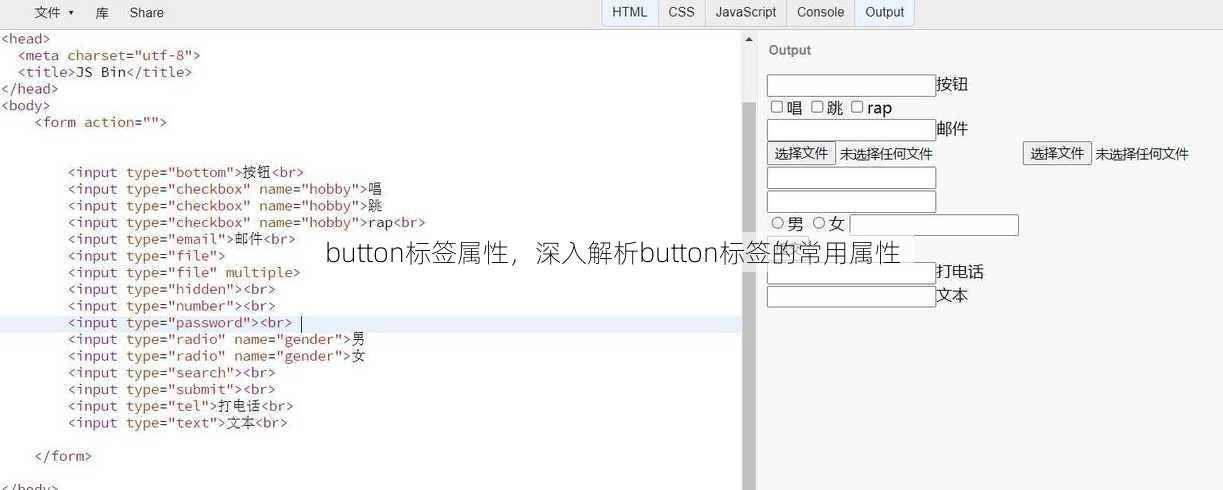Click the <head> line in code
This screenshot has height=490, width=1223.
click(x=25, y=39)
